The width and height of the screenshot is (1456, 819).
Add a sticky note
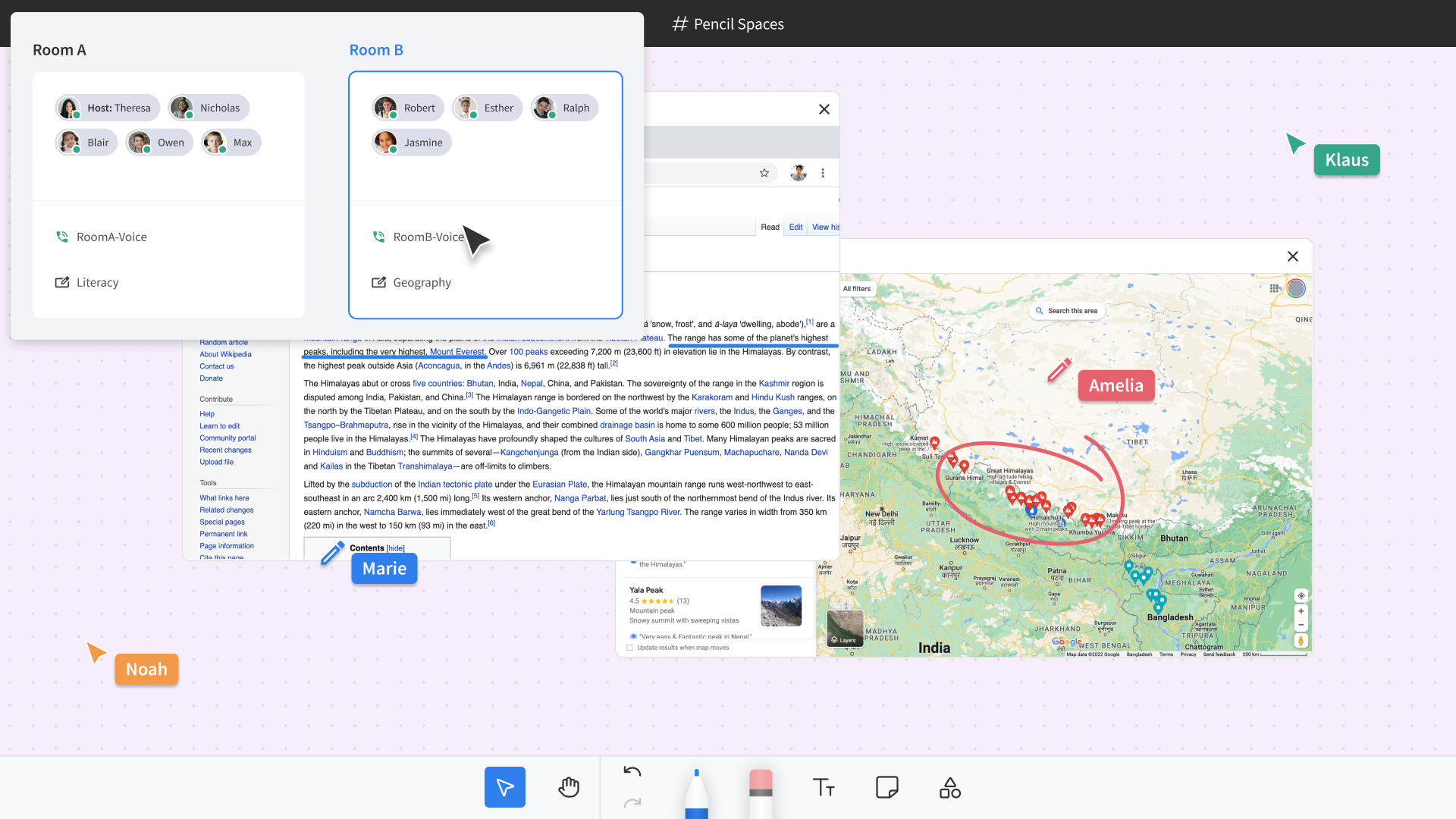(887, 787)
